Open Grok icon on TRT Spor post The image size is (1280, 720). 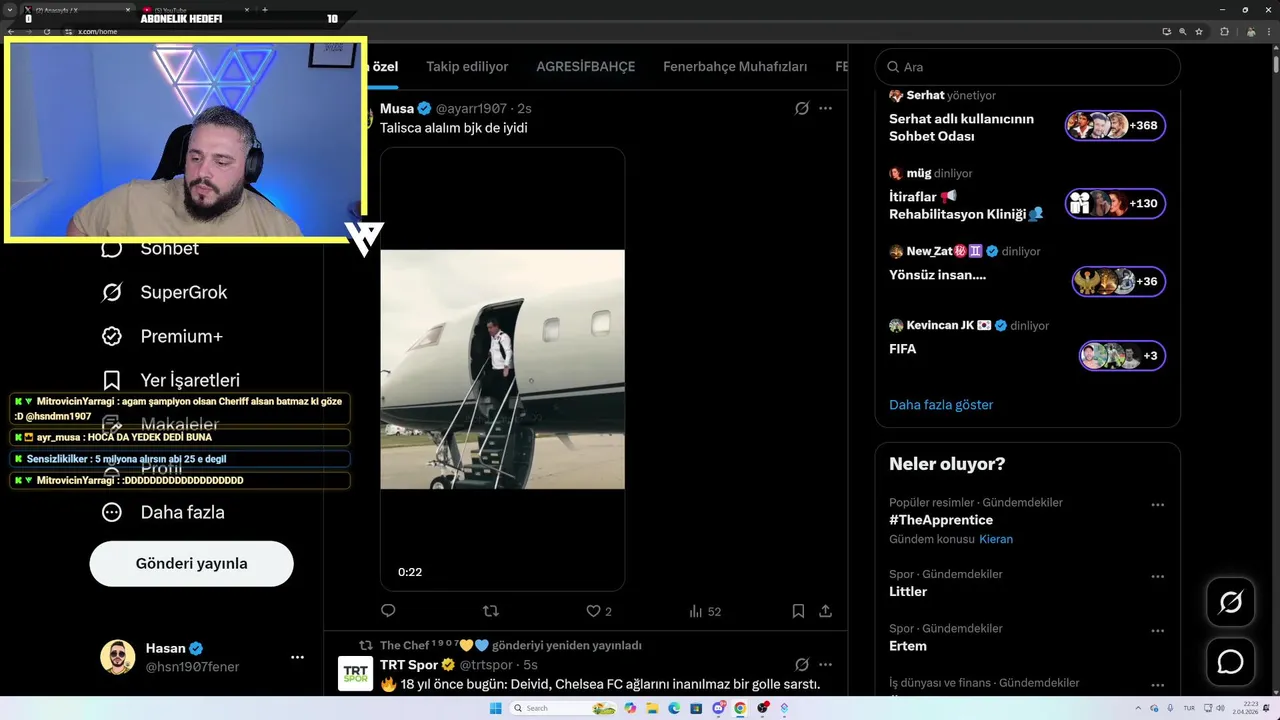point(801,664)
